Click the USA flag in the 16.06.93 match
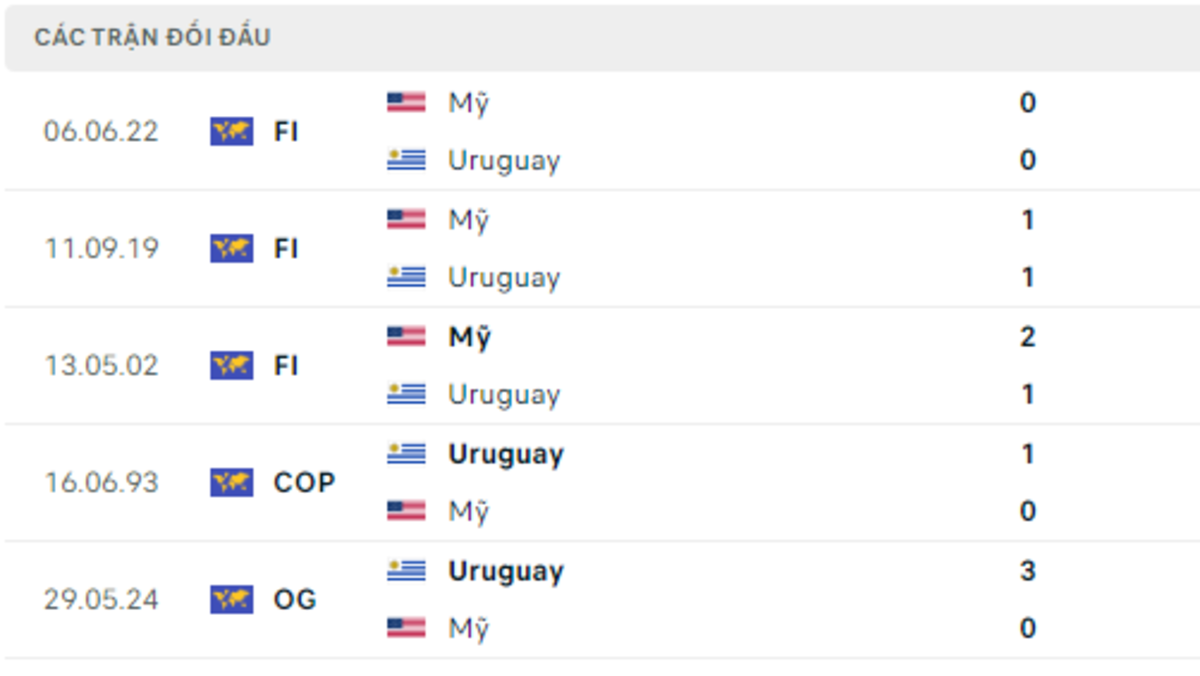The height and width of the screenshot is (676, 1200). tap(406, 511)
